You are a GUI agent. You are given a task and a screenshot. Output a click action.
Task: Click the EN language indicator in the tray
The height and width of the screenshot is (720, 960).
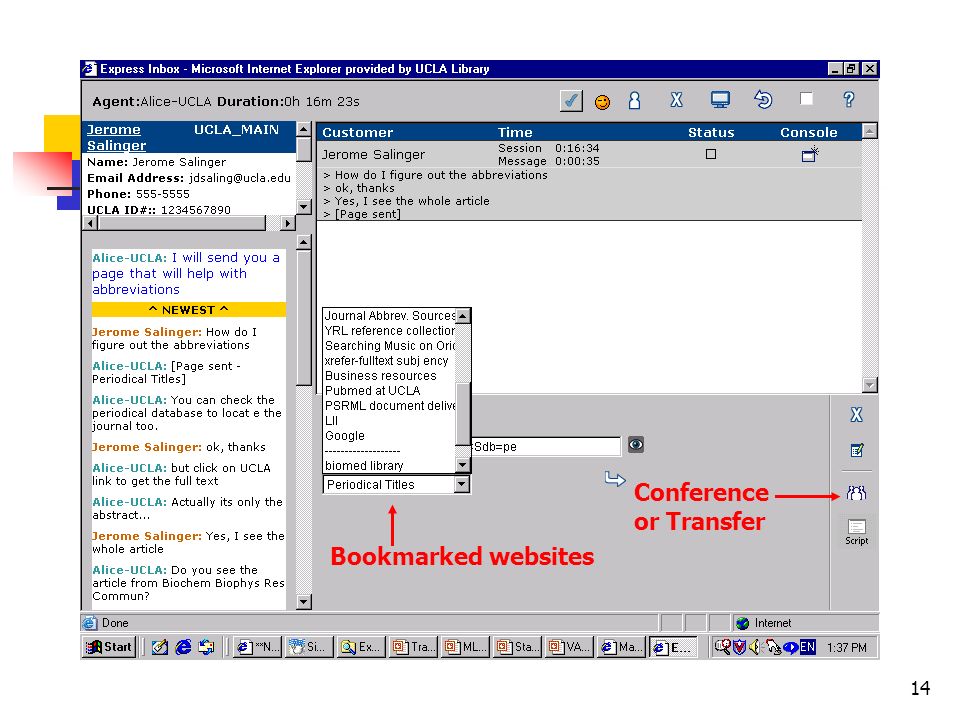point(808,647)
